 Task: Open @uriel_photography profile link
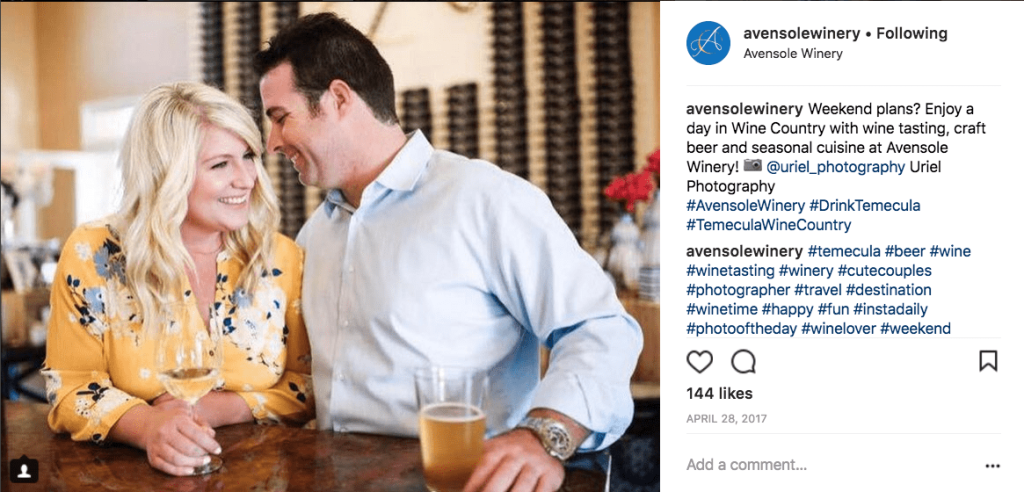[835, 167]
